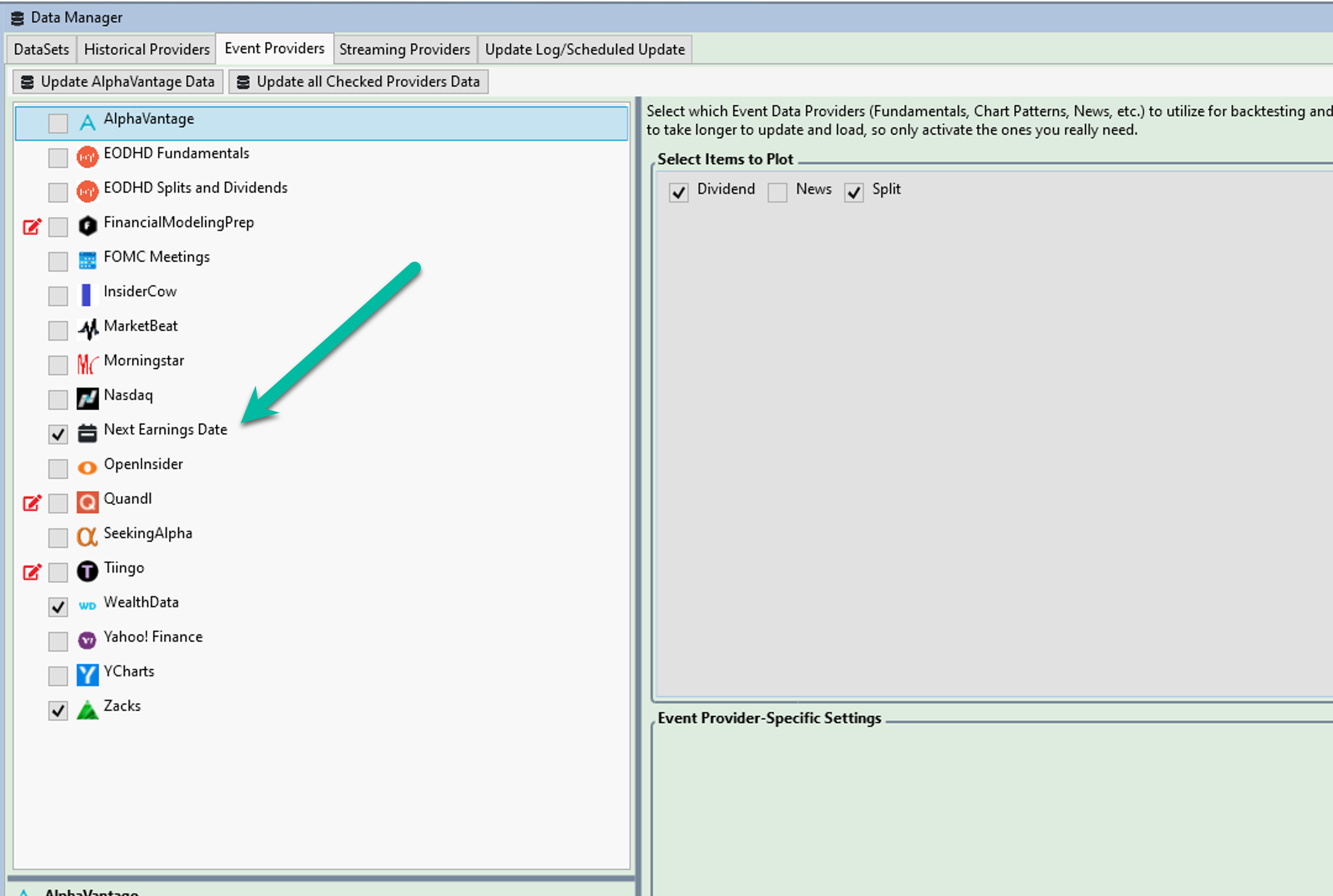Click the EODHD Fundamentals logo icon
The height and width of the screenshot is (896, 1333).
coord(88,157)
